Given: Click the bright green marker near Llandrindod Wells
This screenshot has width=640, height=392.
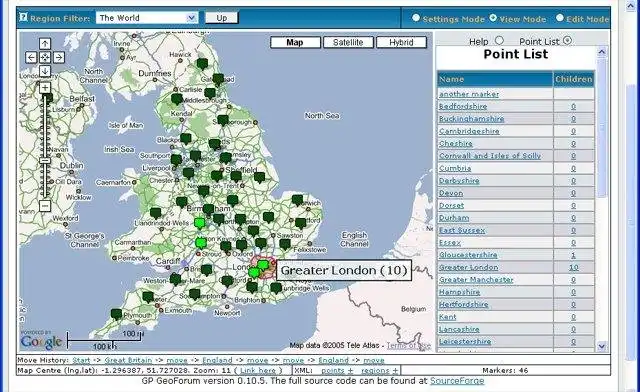Looking at the screenshot, I should coord(199,223).
